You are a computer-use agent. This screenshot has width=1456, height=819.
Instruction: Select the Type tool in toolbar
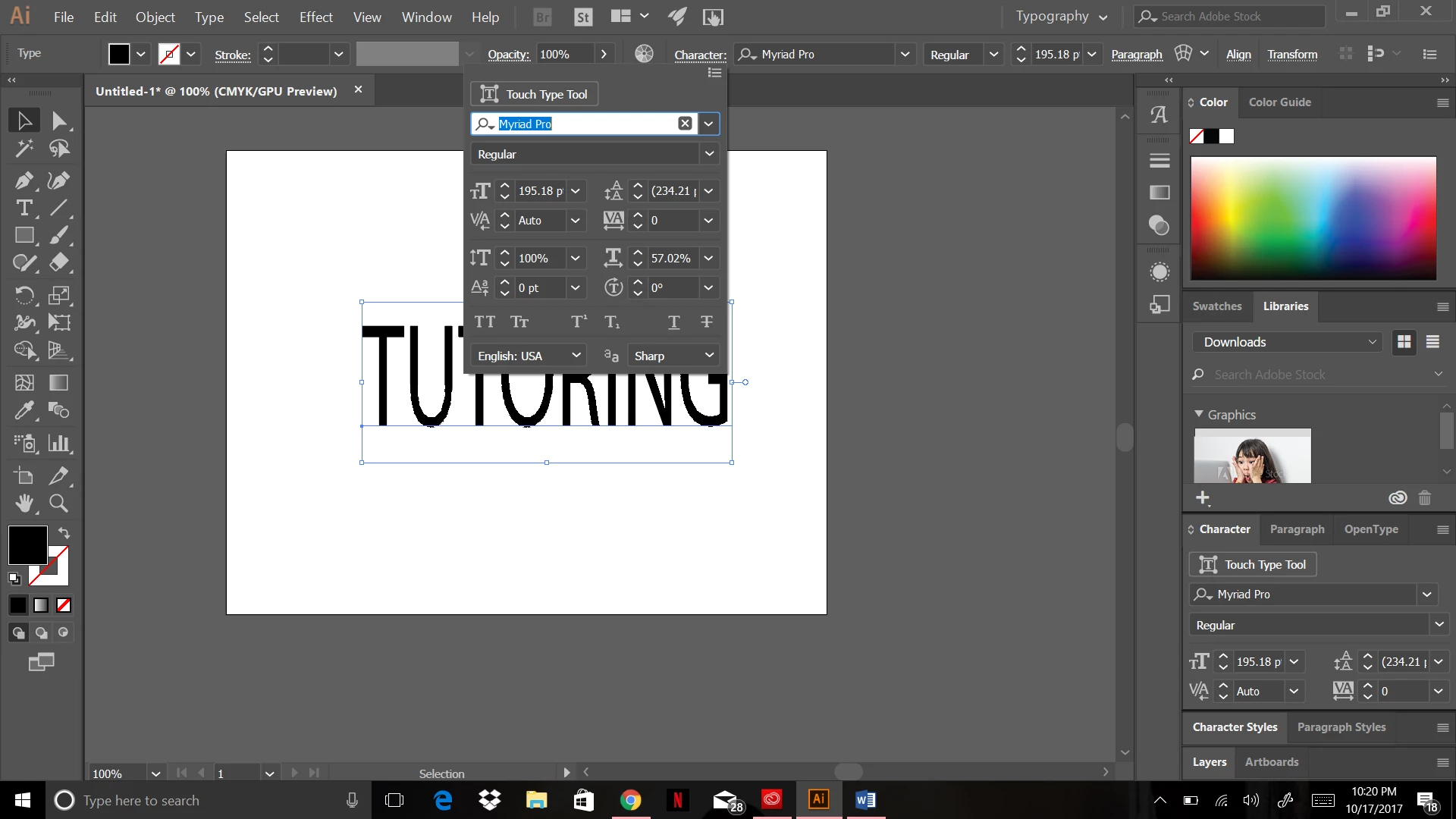[24, 208]
